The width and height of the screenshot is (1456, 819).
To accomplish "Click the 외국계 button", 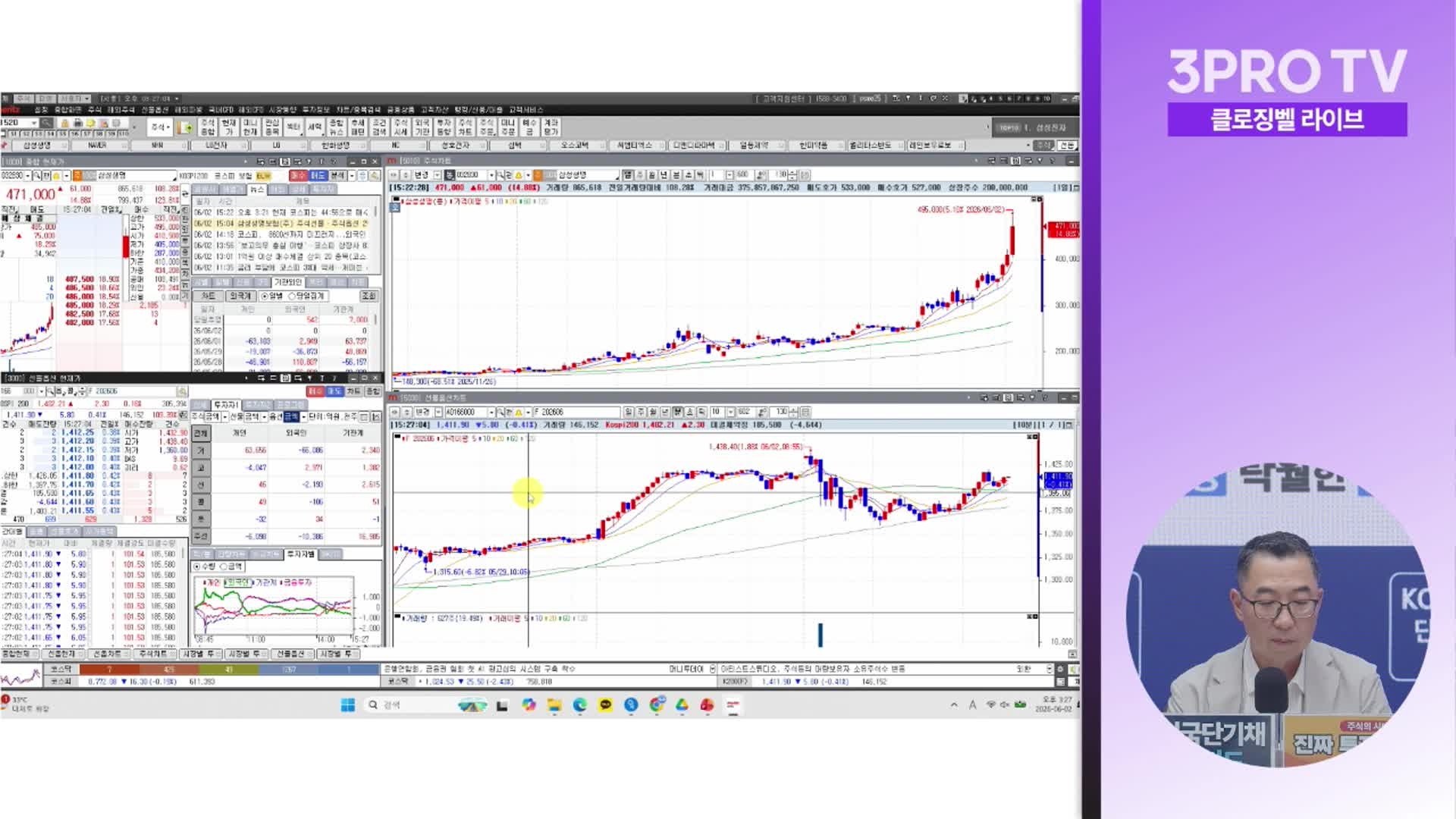I will pos(240,296).
